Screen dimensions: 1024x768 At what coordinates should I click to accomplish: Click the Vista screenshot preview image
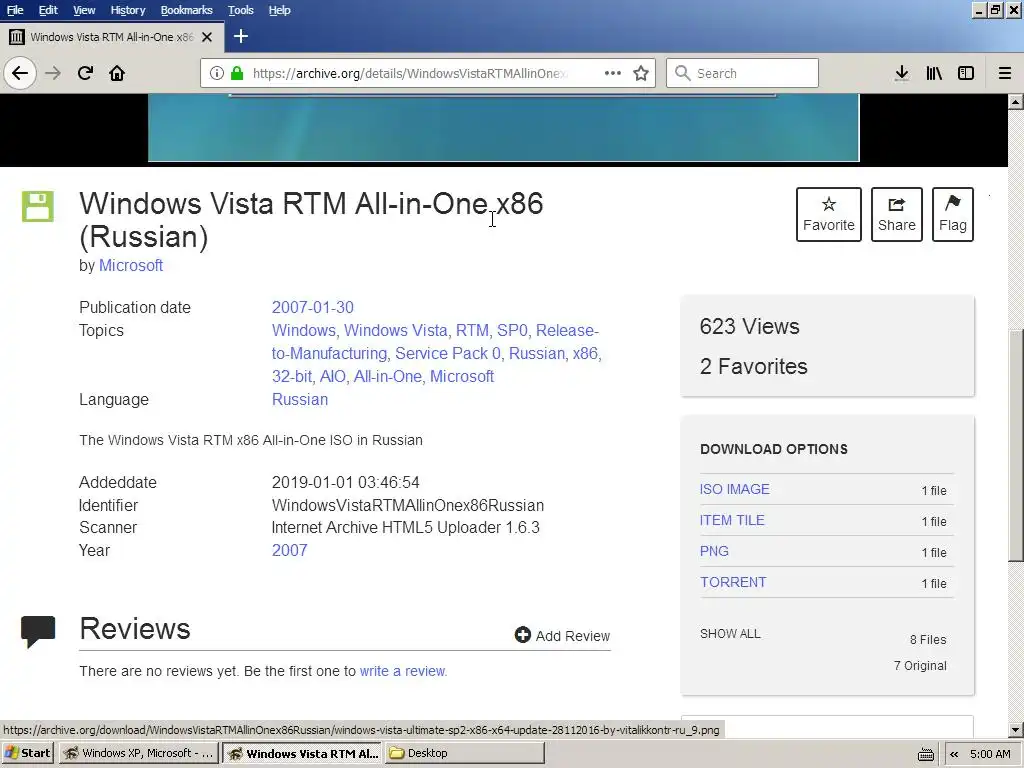(504, 127)
